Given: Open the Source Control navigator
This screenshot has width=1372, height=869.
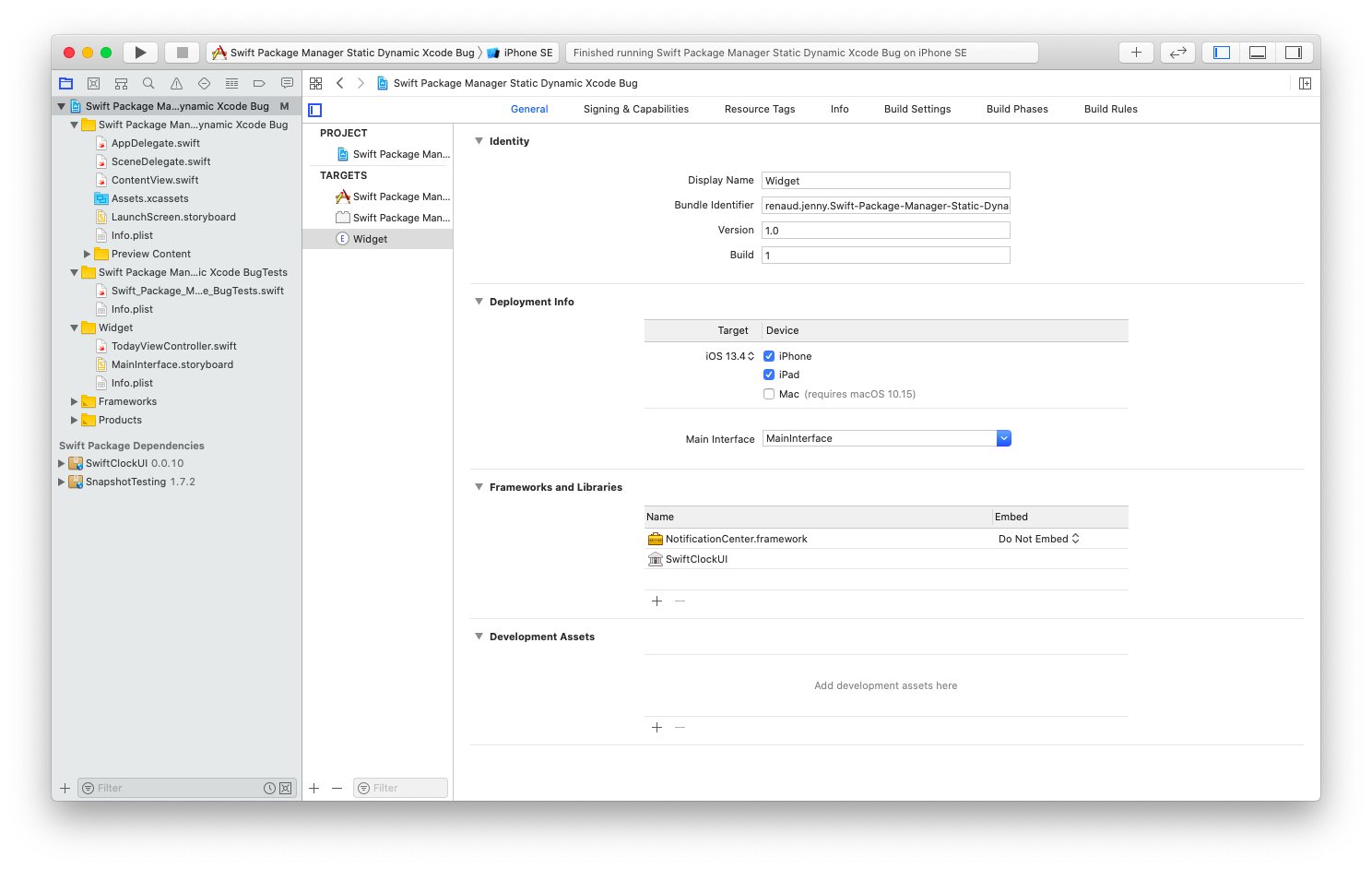Looking at the screenshot, I should (x=93, y=83).
